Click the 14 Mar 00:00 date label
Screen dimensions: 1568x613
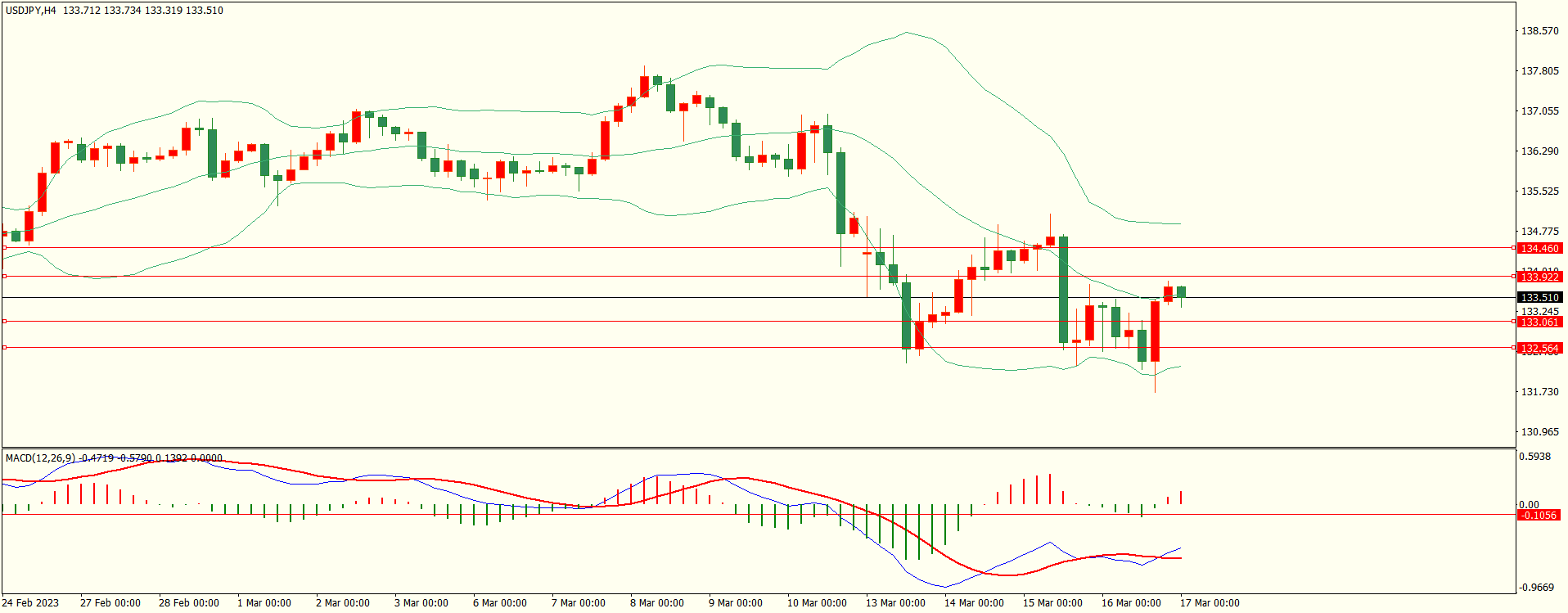pyautogui.click(x=974, y=603)
